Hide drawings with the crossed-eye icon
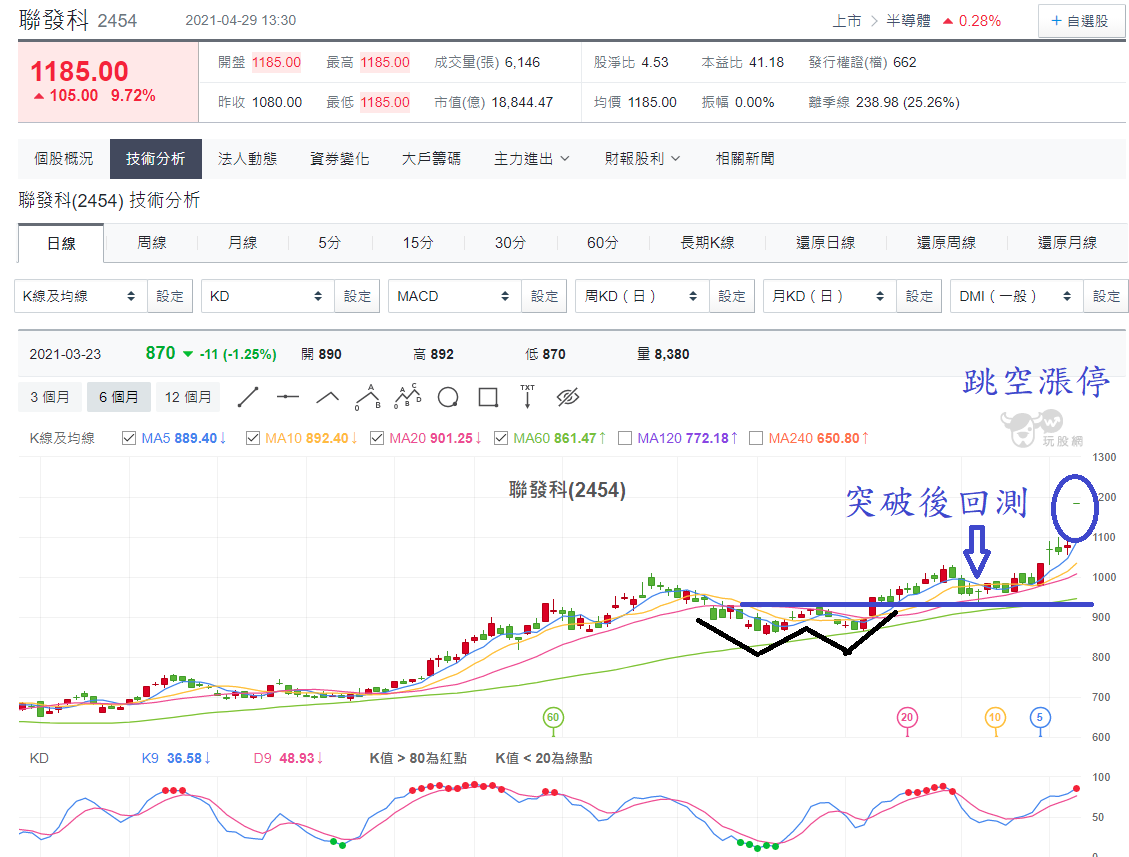Viewport: 1129px width, 857px height. [567, 397]
